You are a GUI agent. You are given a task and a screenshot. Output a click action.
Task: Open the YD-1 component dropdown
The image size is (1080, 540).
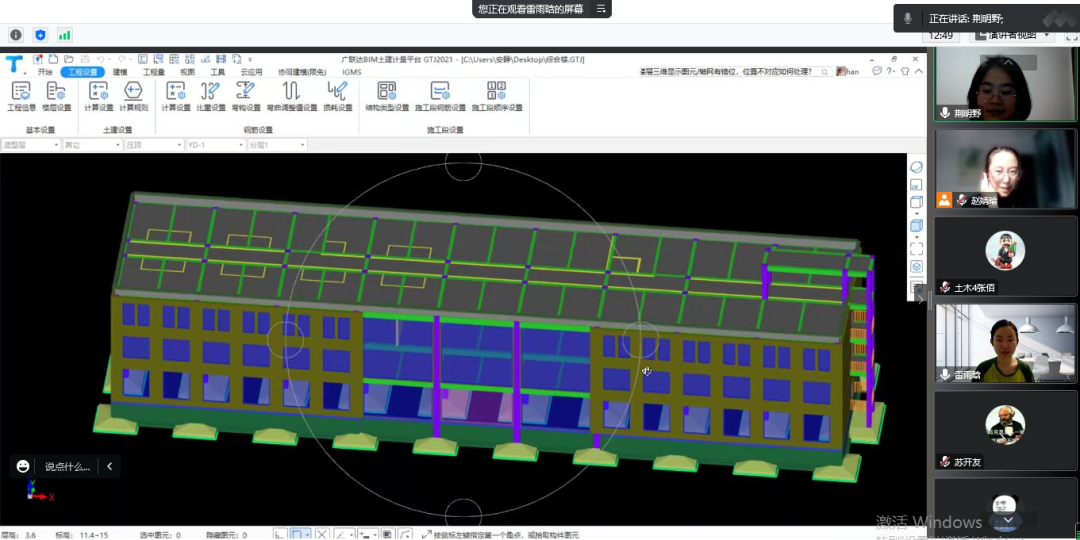coord(214,145)
